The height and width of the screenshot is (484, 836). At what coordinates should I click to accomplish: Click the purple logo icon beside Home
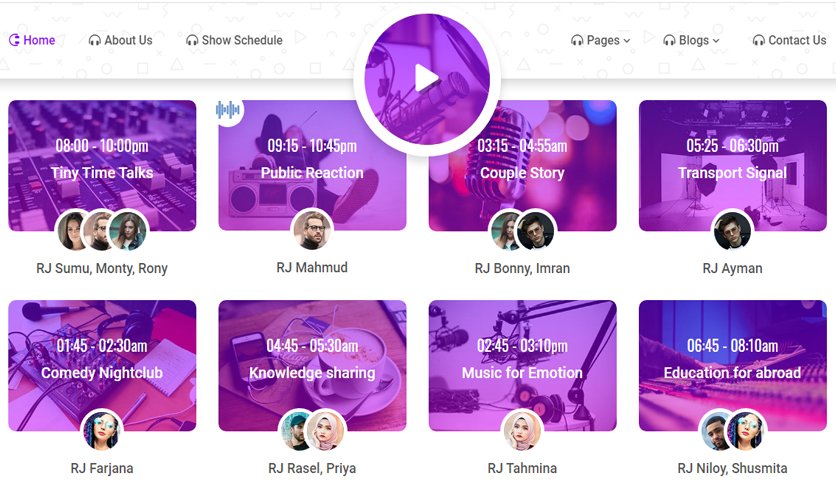(x=14, y=40)
